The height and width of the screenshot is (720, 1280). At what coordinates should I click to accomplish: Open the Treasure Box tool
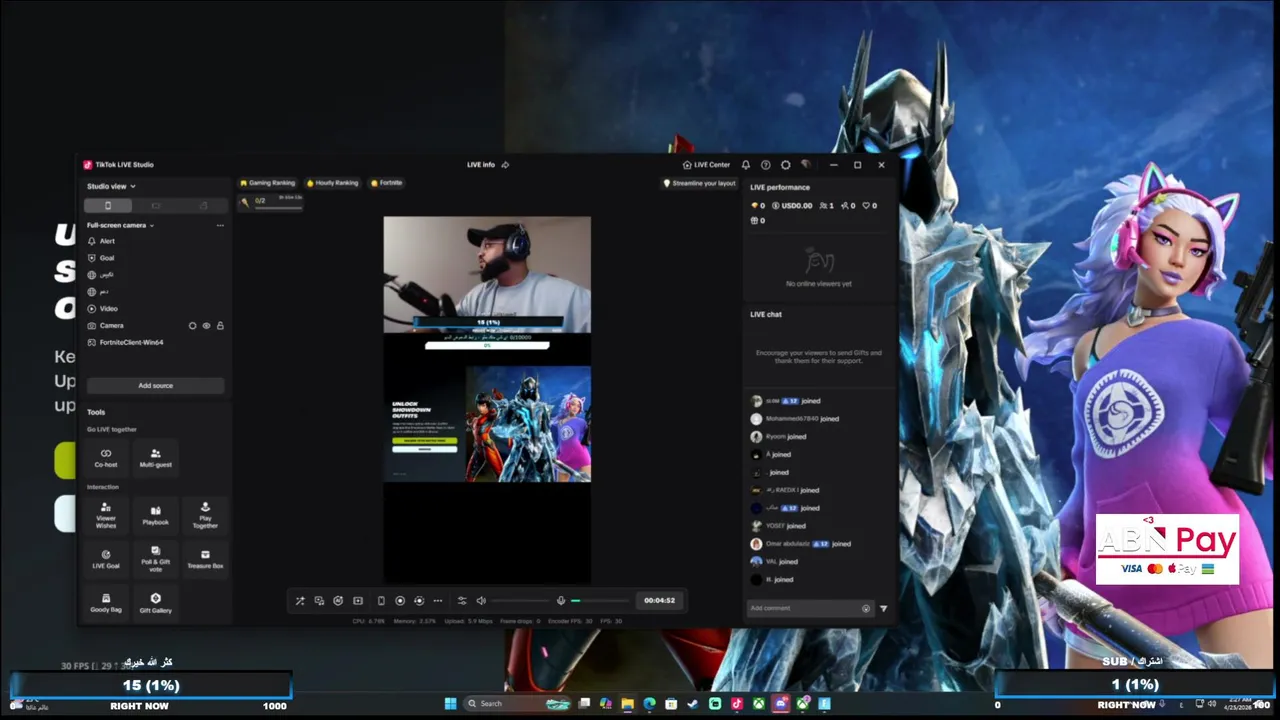pyautogui.click(x=205, y=559)
